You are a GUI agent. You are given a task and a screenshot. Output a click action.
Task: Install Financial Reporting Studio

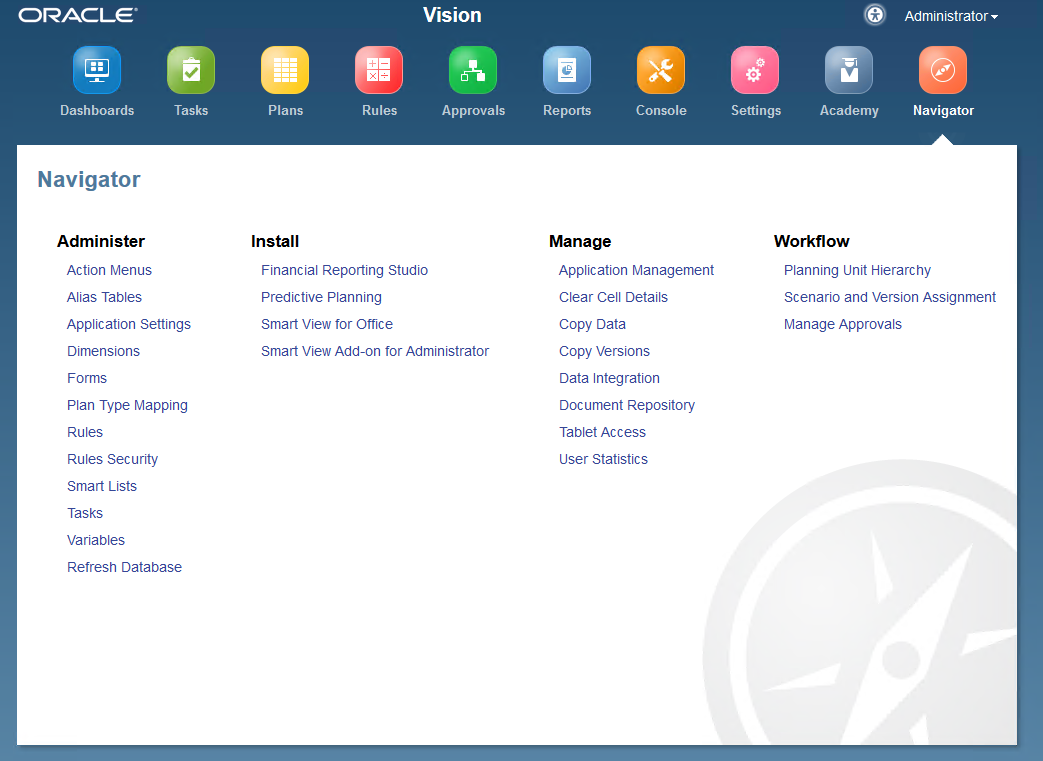click(x=344, y=271)
